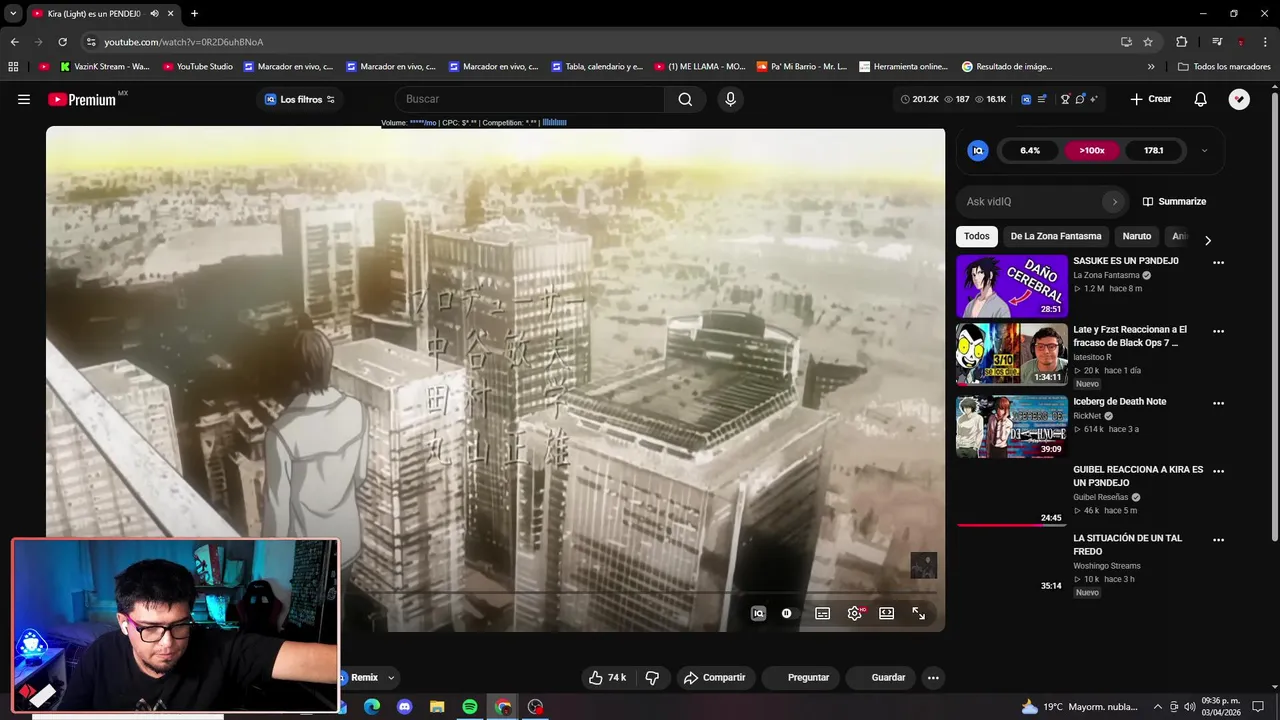
Task: Mute the tab via speaker icon
Action: (x=154, y=14)
